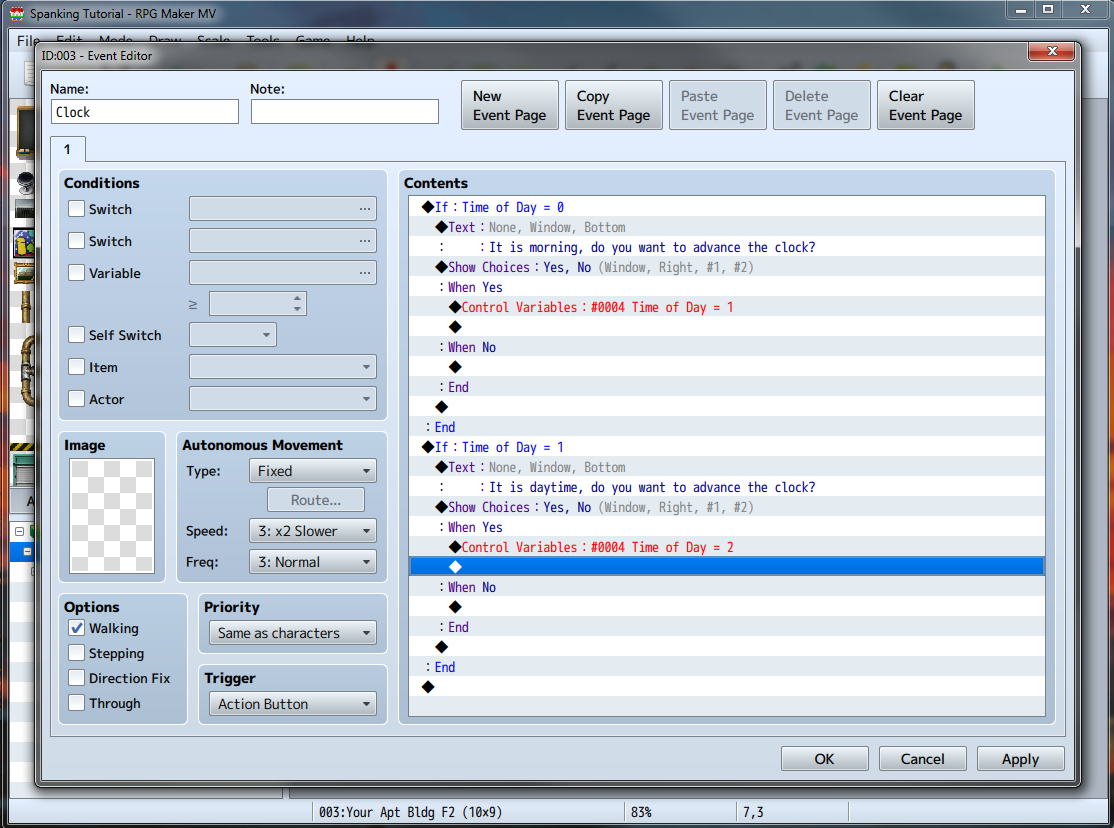The width and height of the screenshot is (1114, 828).
Task: Click the variable value stepper arrows
Action: (x=298, y=303)
